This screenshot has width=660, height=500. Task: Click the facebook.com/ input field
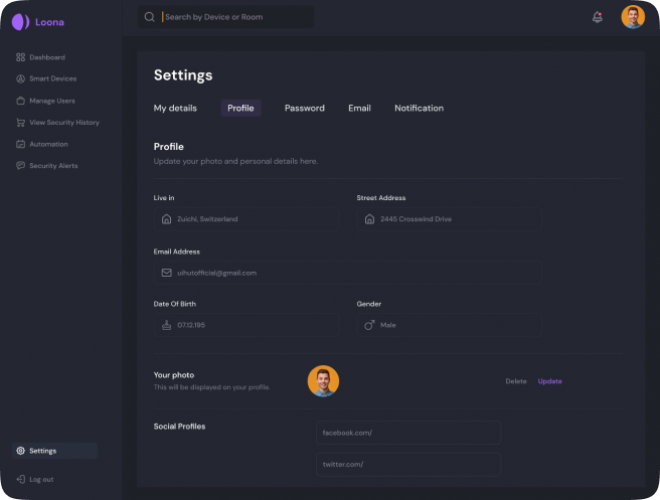click(x=408, y=433)
